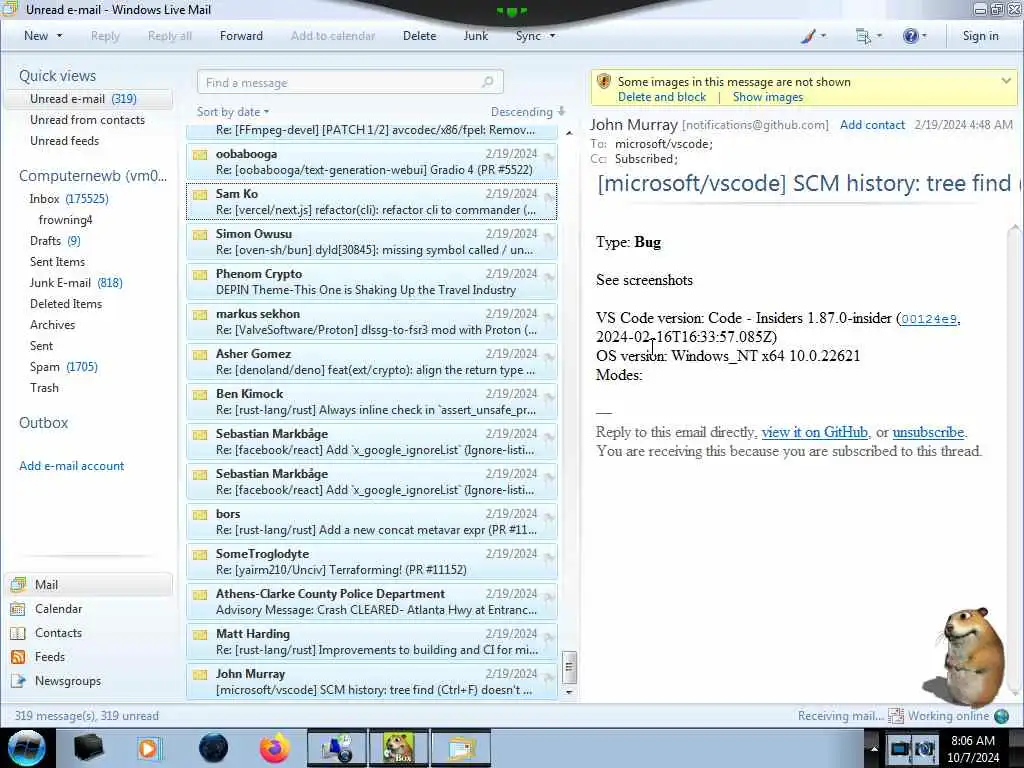This screenshot has height=768, width=1024.
Task: Open the Drafts folder
Action: pos(56,240)
